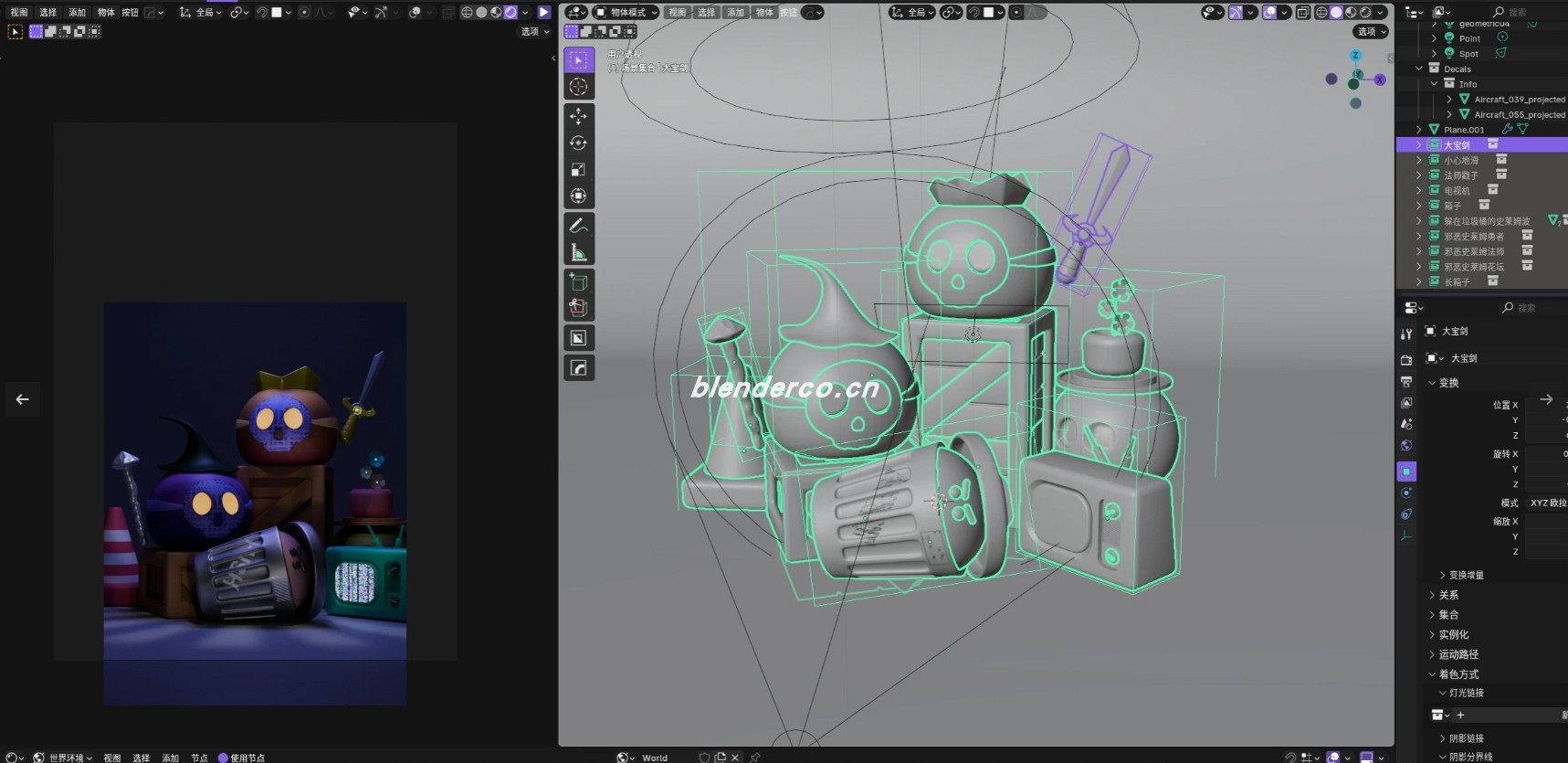The width and height of the screenshot is (1568, 763).
Task: Toggle viewport overlays display
Action: tap(1269, 12)
